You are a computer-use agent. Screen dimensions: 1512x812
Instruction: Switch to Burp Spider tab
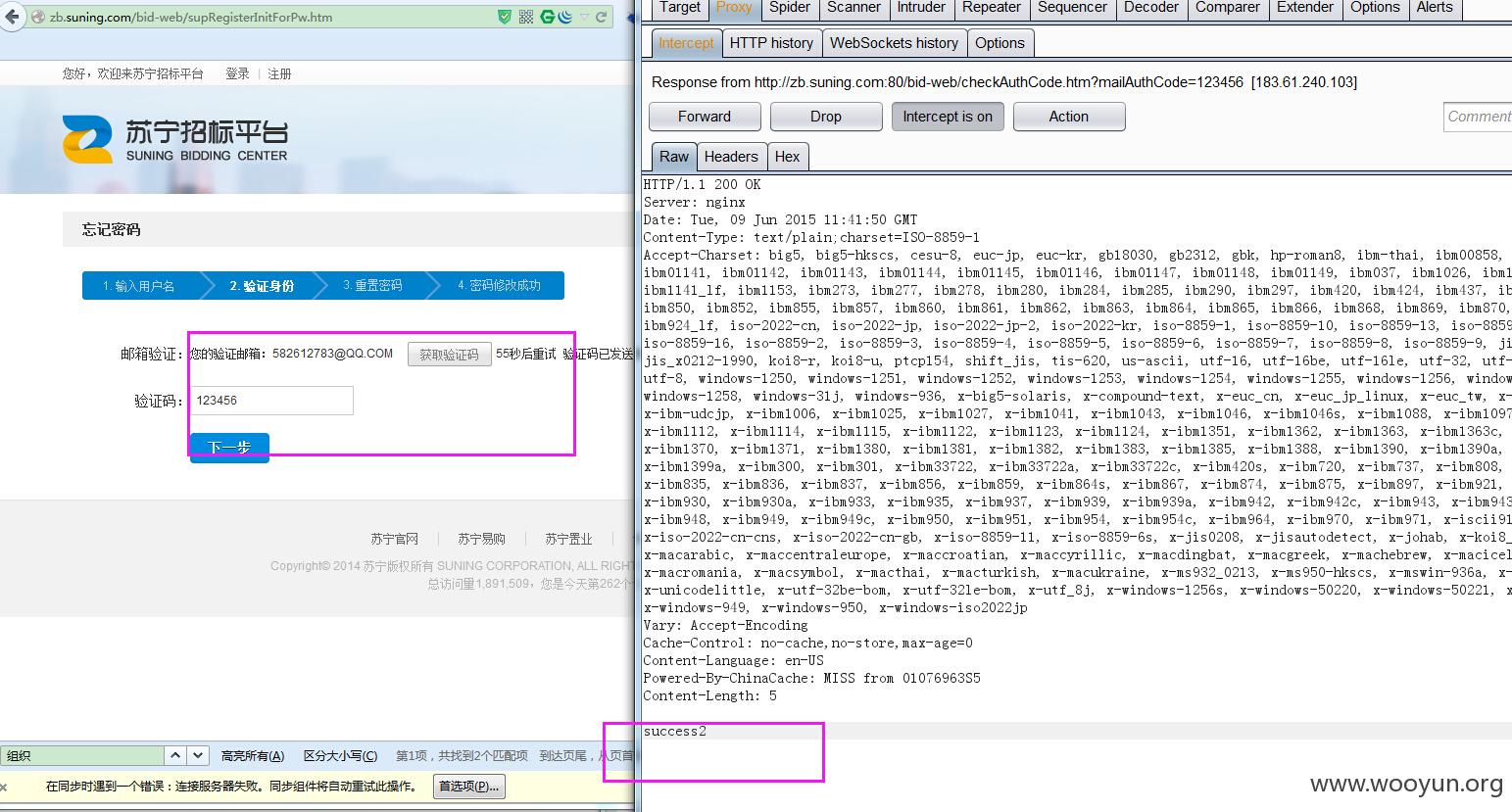coord(790,8)
